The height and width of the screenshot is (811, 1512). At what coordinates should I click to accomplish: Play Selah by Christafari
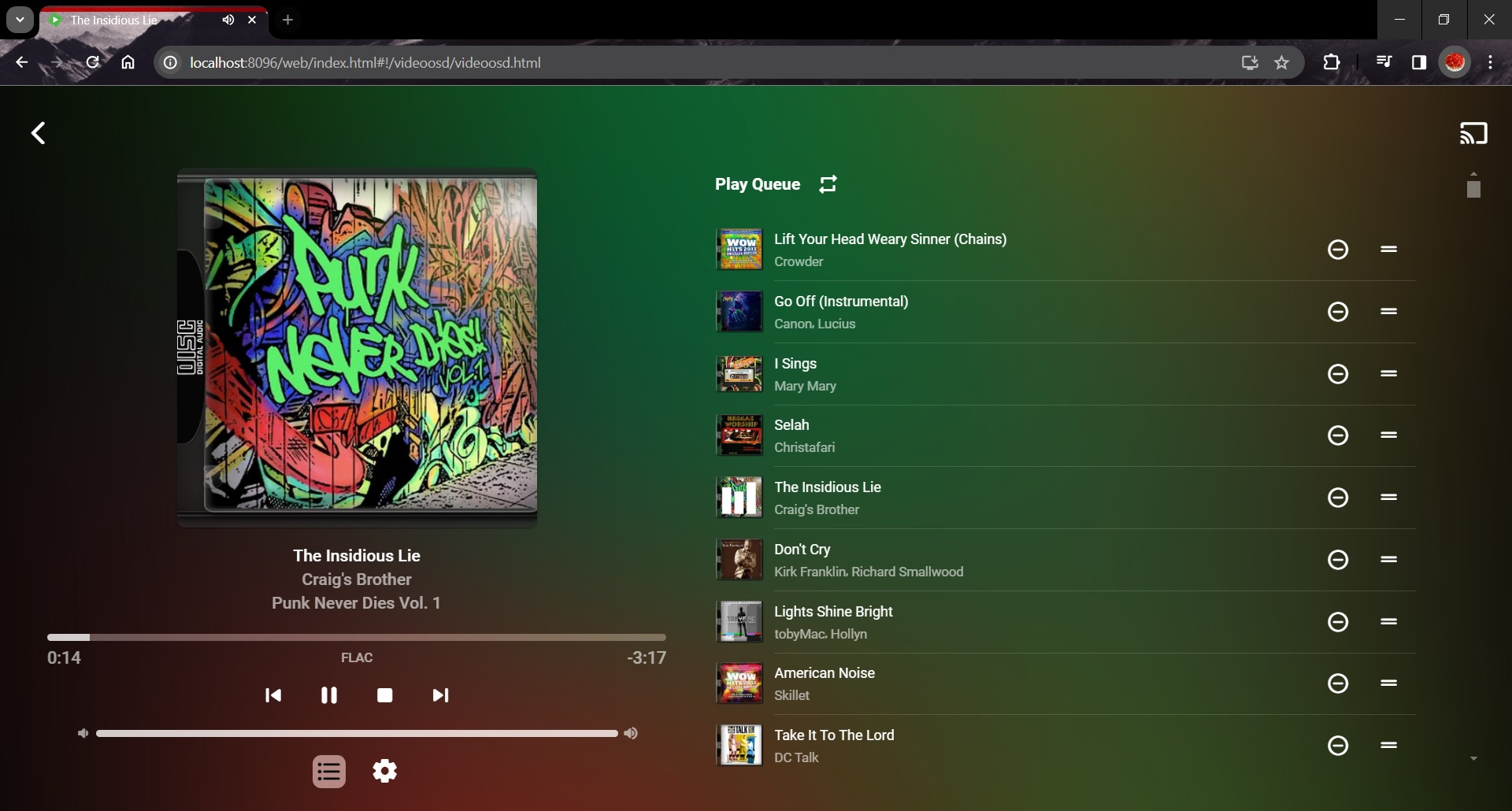tap(791, 425)
